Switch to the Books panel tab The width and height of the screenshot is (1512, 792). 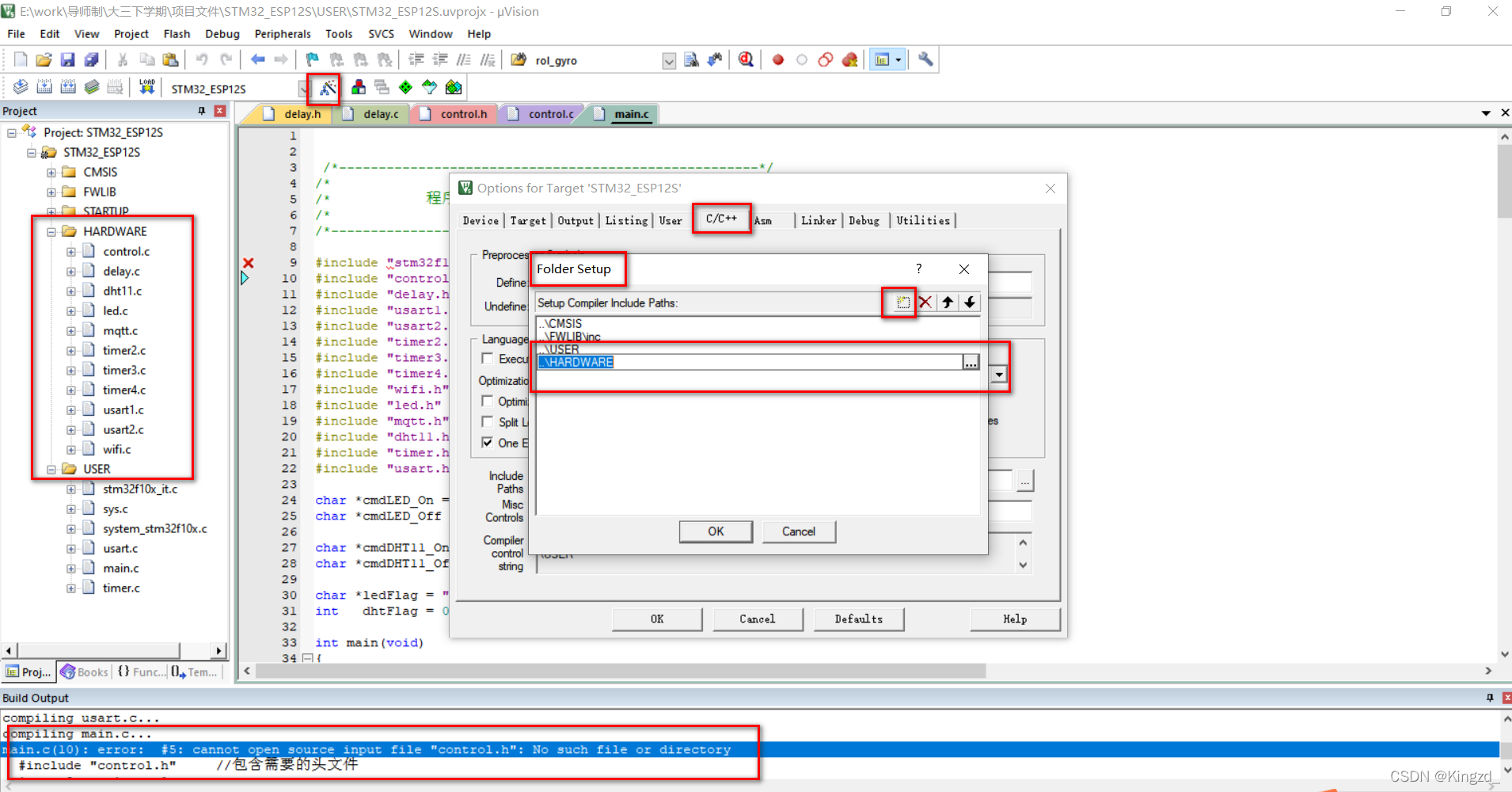(85, 672)
